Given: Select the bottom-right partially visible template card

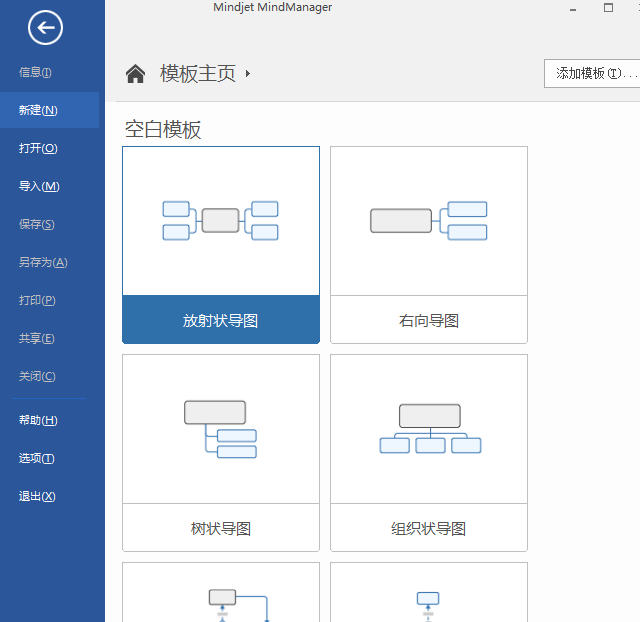Looking at the screenshot, I should pos(429,592).
